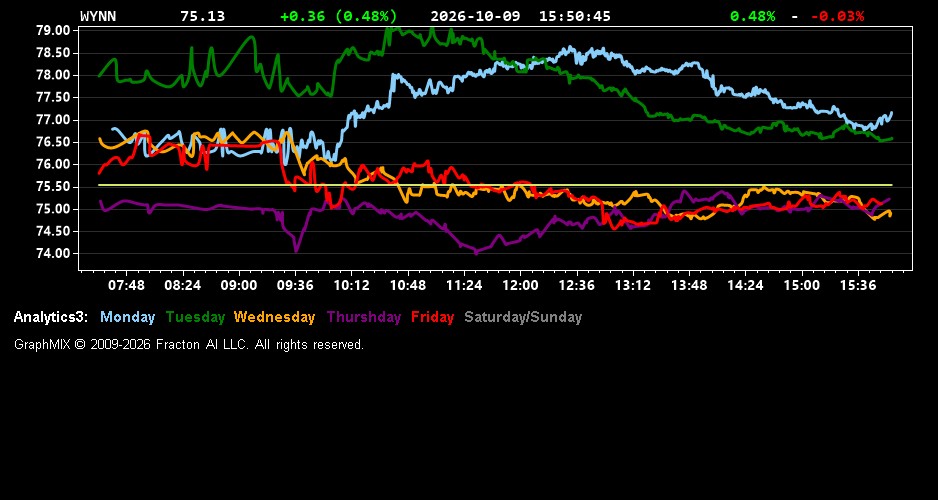Viewport: 938px width, 500px height.
Task: Click the +0.36 (0.48%) change readout
Action: (x=339, y=16)
